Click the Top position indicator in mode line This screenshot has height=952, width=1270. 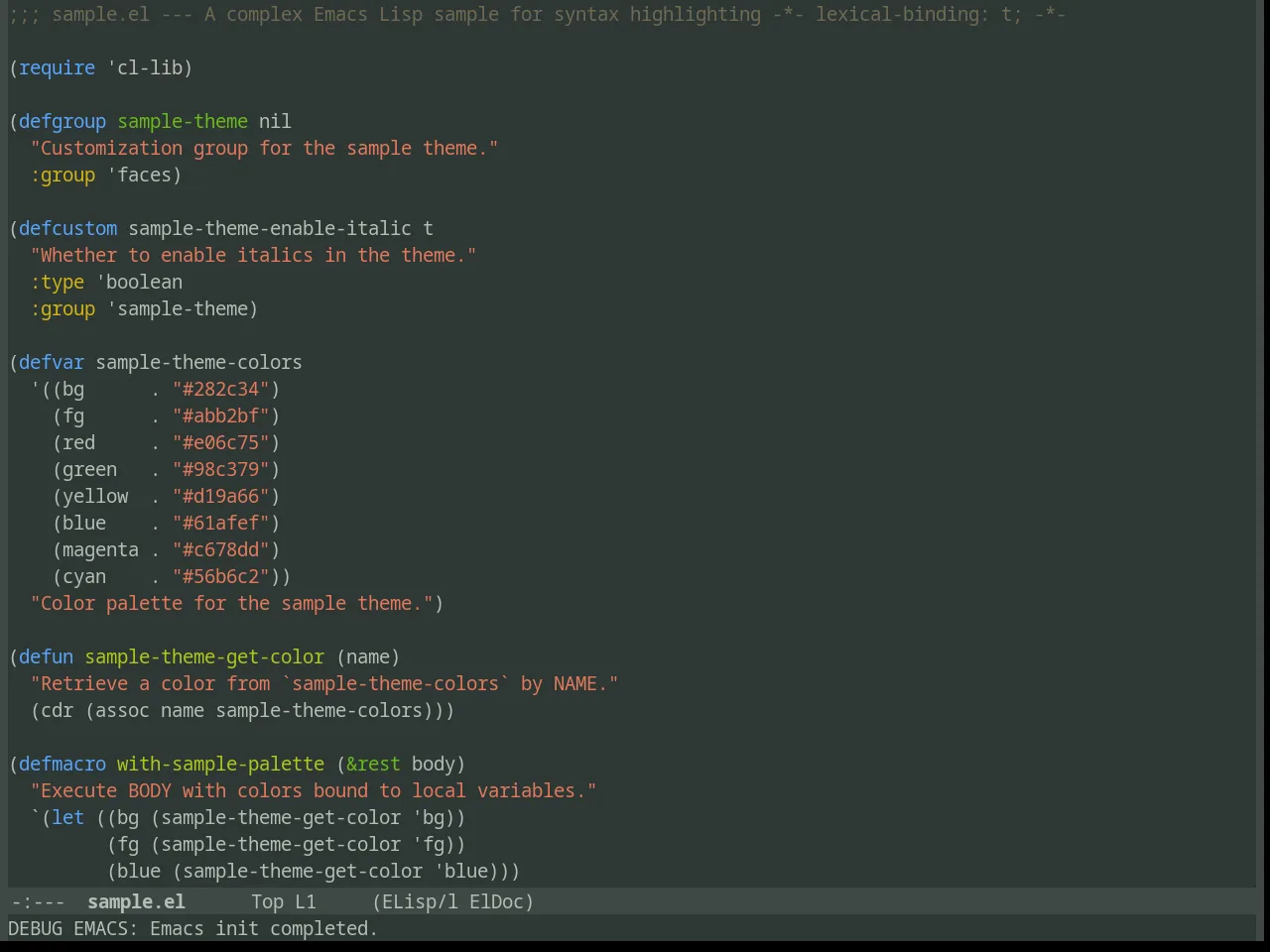267,901
